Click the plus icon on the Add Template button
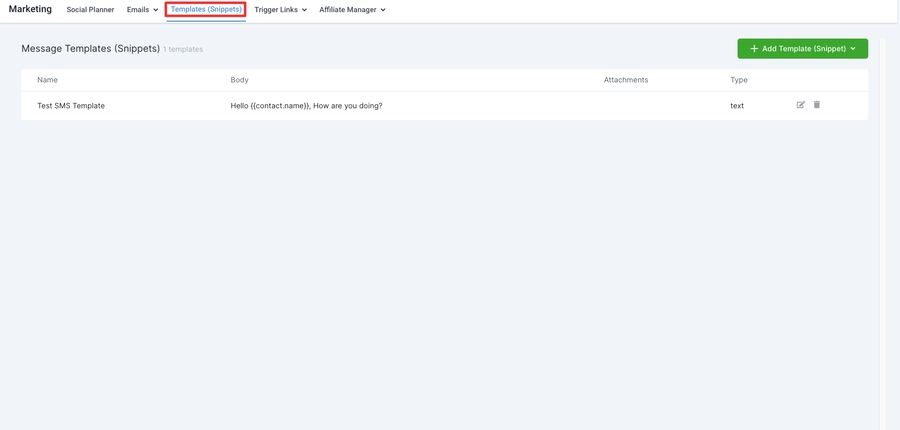The image size is (900, 430). point(754,49)
